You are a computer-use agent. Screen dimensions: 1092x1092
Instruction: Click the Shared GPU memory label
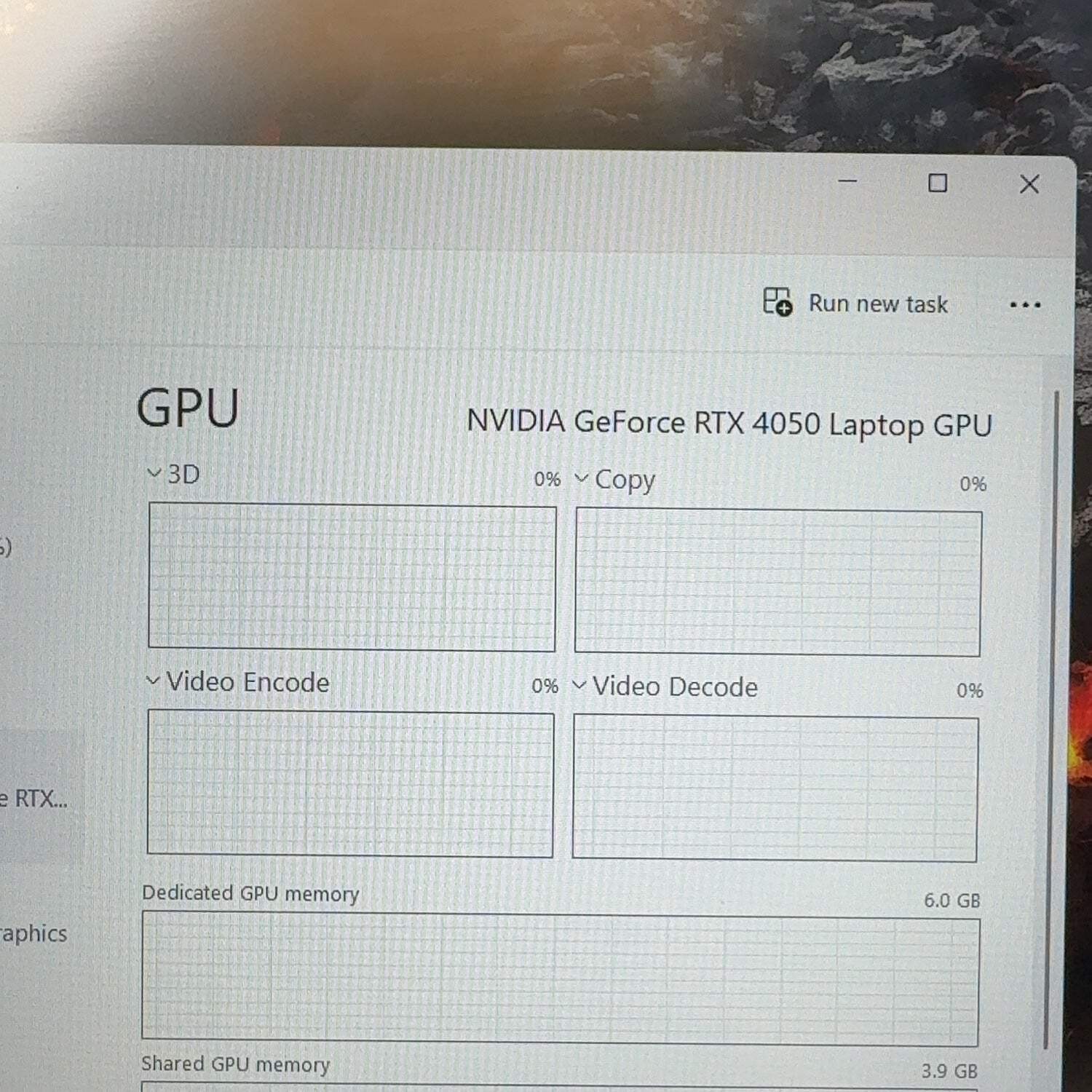[x=235, y=1064]
